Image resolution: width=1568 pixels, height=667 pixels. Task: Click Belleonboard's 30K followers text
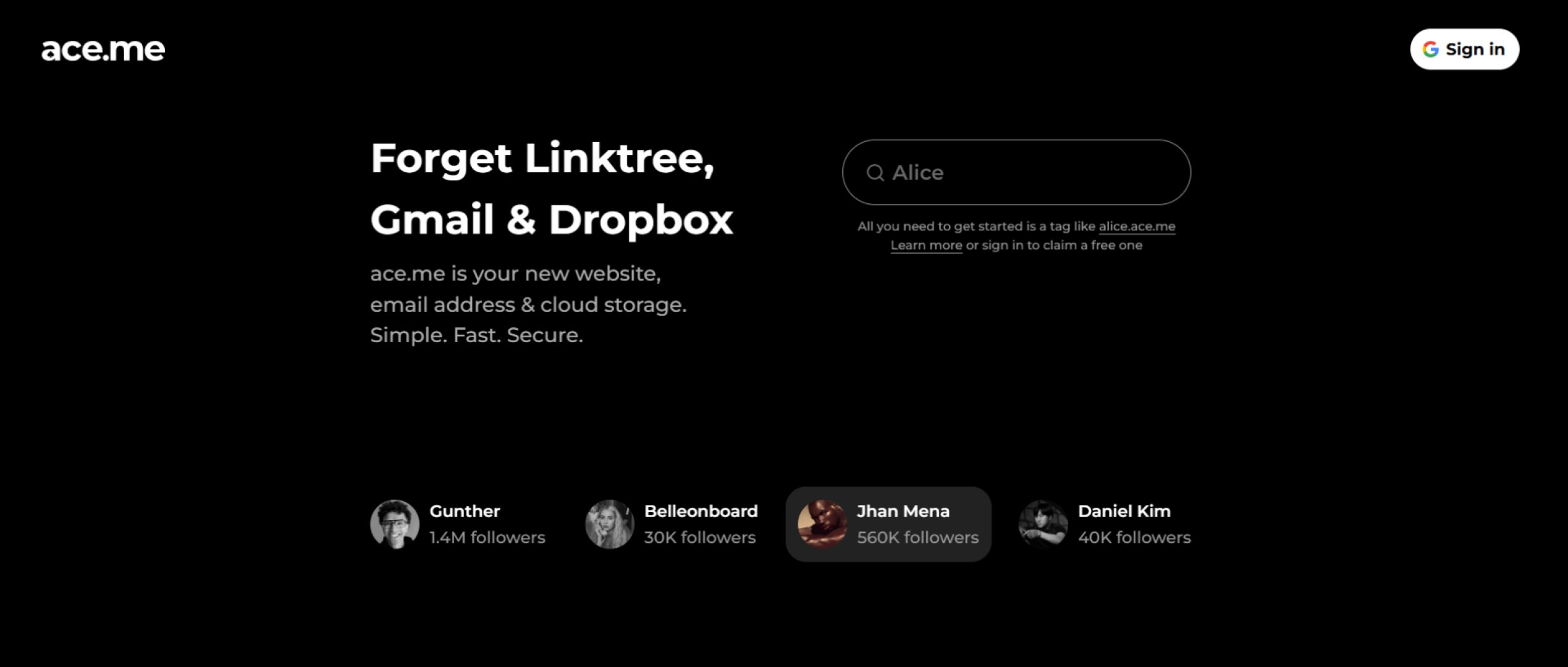699,538
